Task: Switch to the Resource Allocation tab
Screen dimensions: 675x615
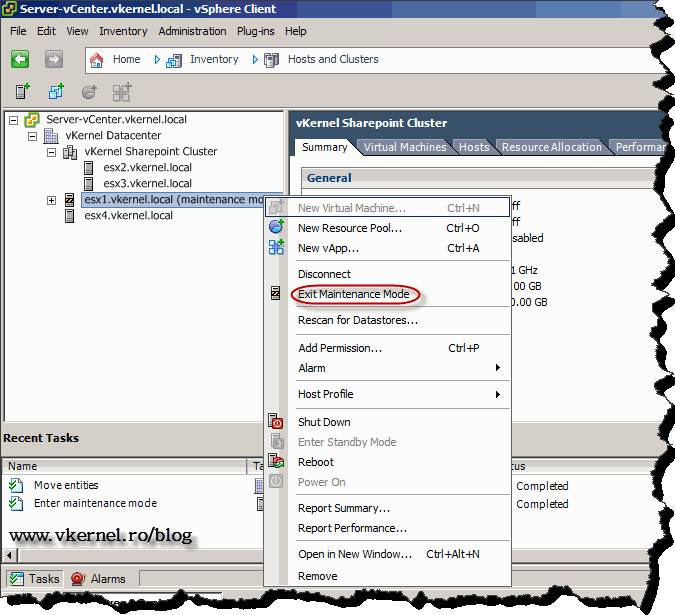Action: (x=552, y=147)
